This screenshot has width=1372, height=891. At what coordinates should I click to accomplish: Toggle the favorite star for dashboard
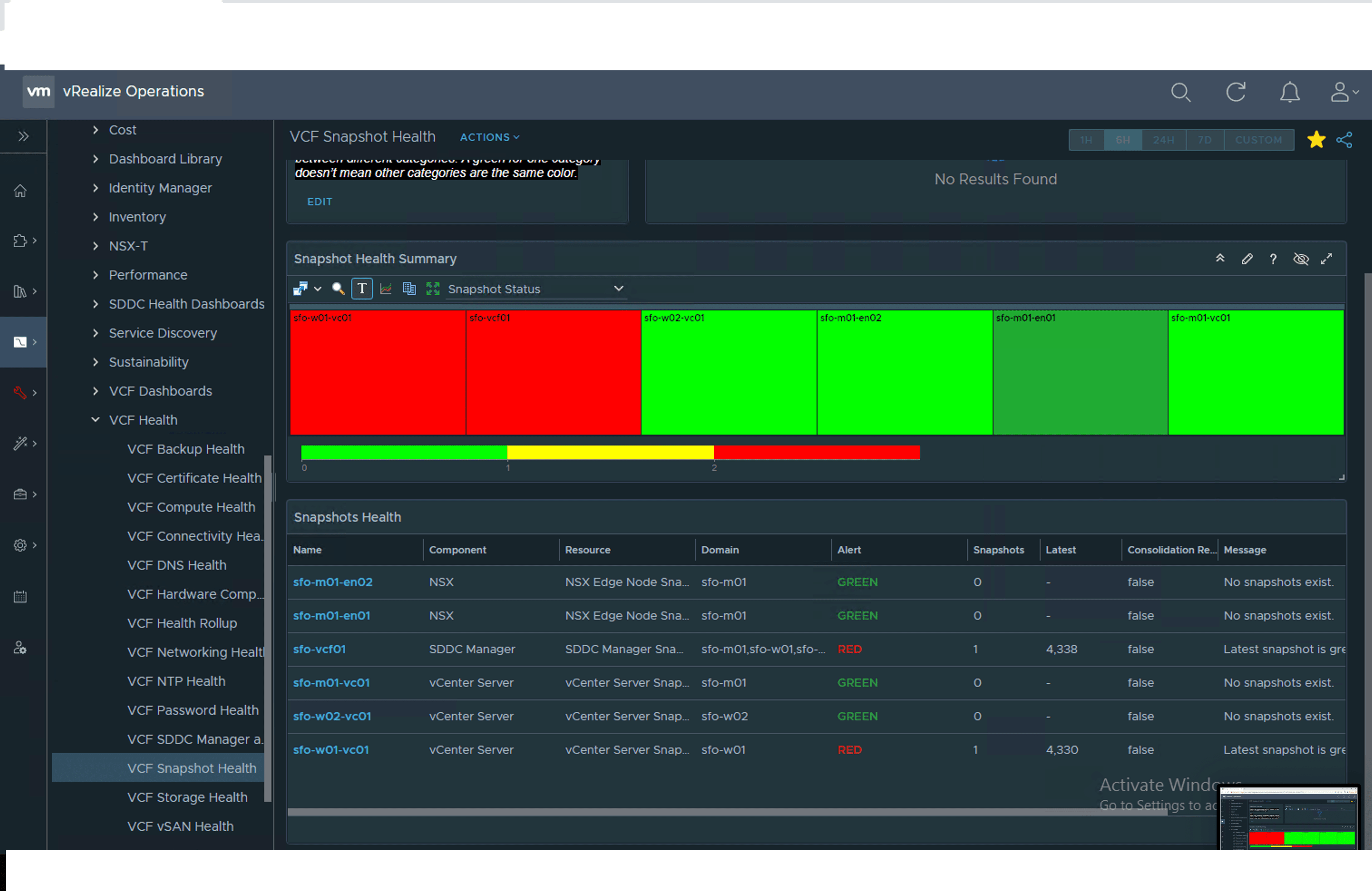click(x=1316, y=140)
